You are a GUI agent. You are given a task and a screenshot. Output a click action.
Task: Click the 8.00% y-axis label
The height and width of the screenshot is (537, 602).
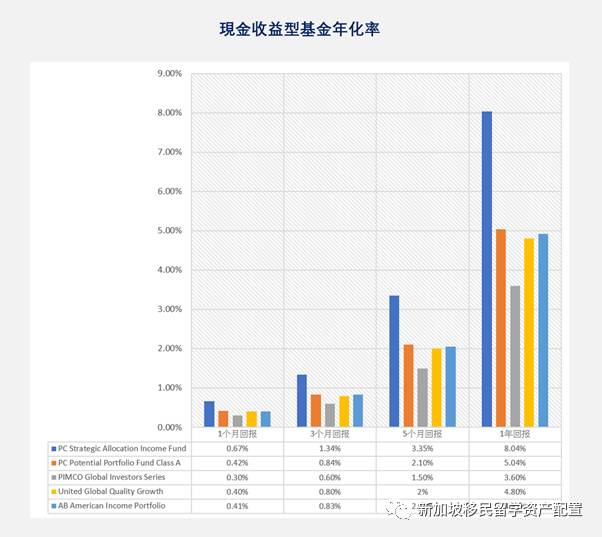pyautogui.click(x=169, y=113)
